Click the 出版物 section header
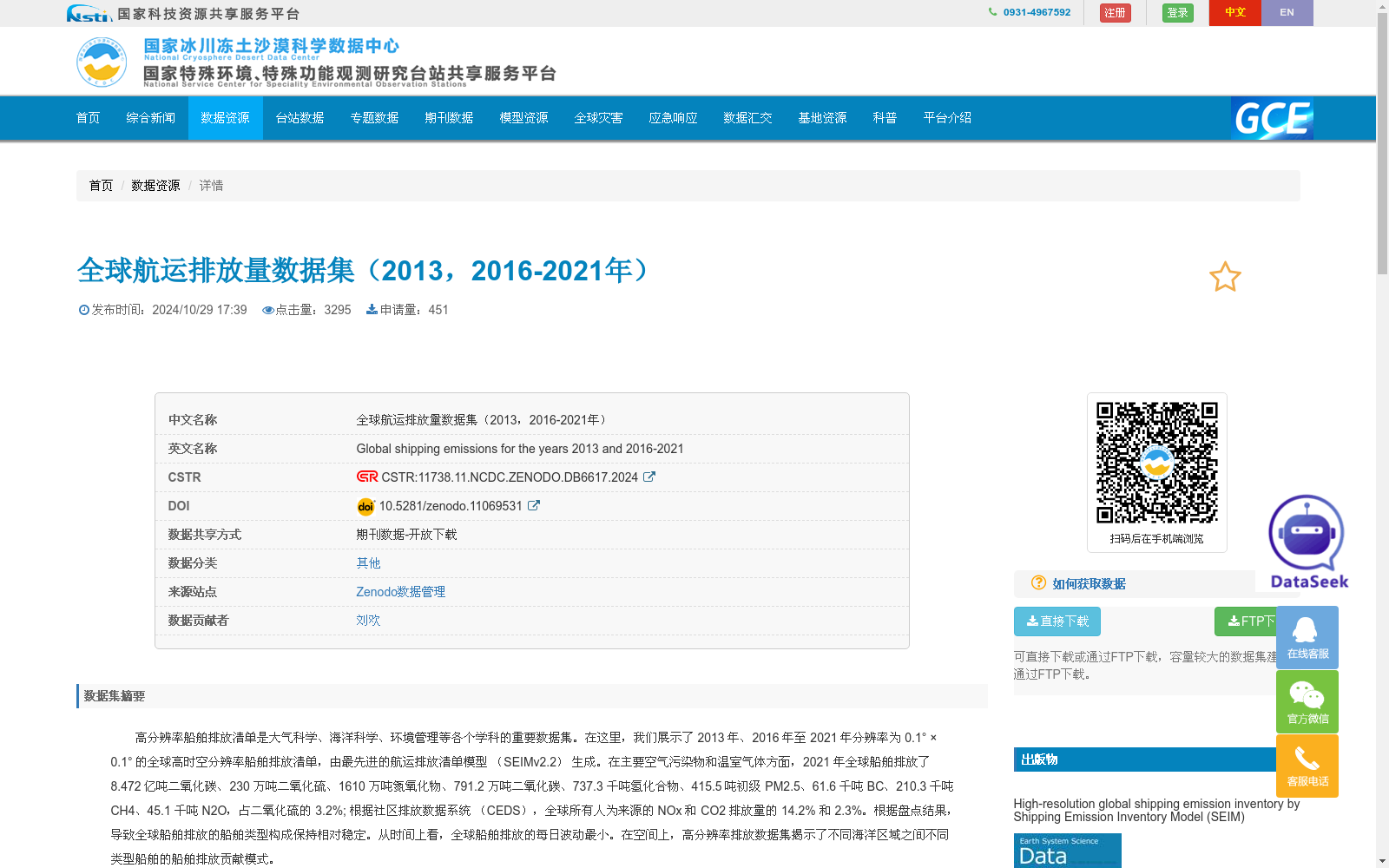The height and width of the screenshot is (868, 1389). [x=1039, y=759]
